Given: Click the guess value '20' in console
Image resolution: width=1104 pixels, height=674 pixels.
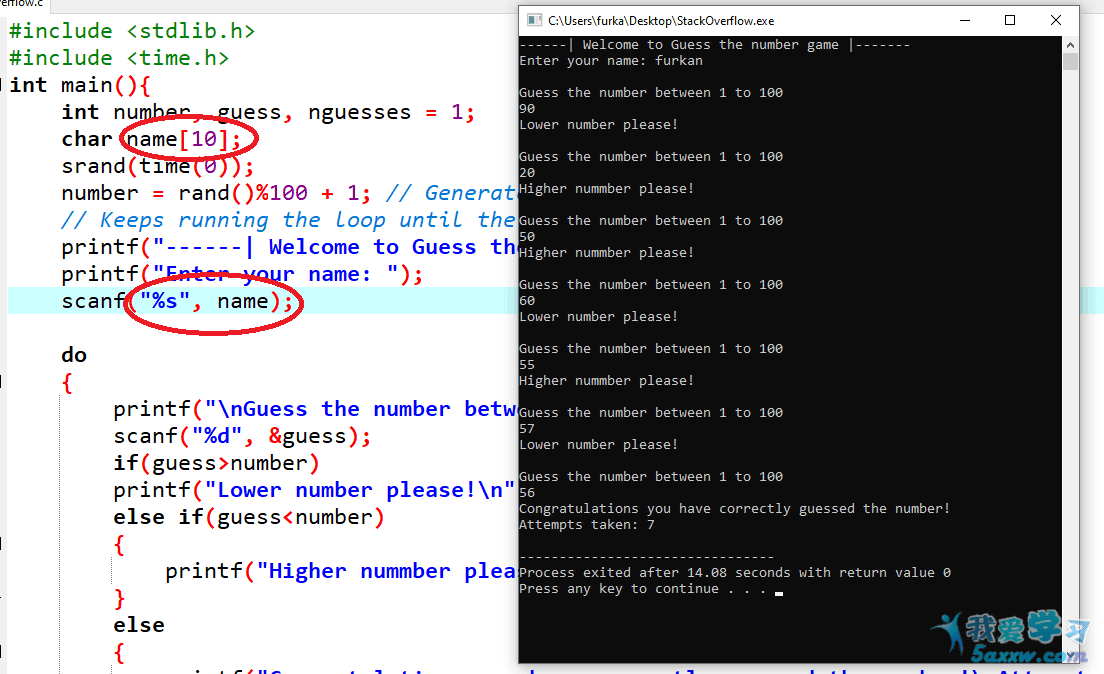Looking at the screenshot, I should pyautogui.click(x=527, y=173).
